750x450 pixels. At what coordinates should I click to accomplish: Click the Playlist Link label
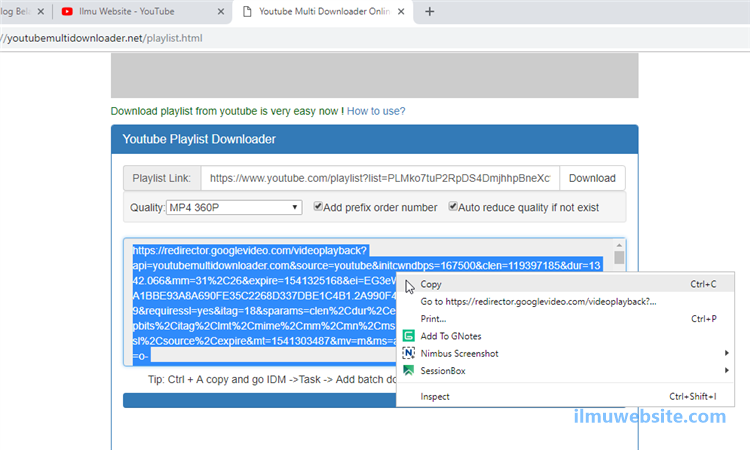pos(162,178)
